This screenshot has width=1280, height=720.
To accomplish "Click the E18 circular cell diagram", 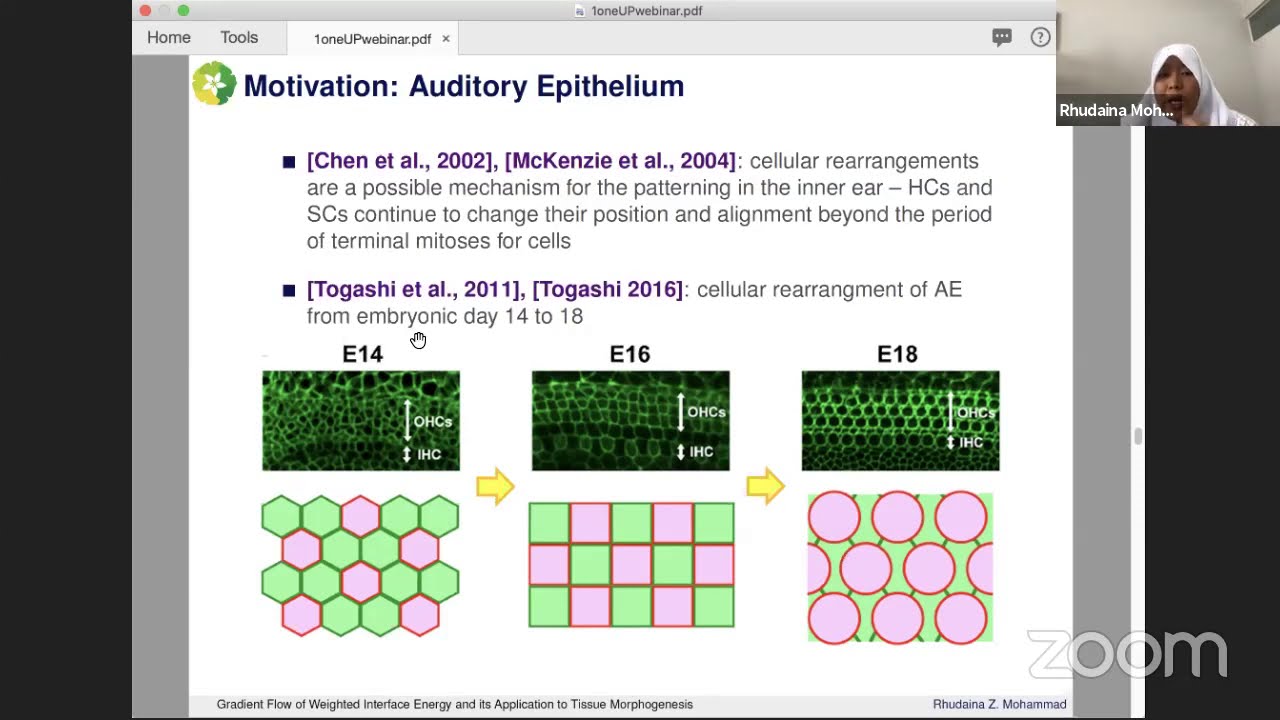I will tap(900, 567).
